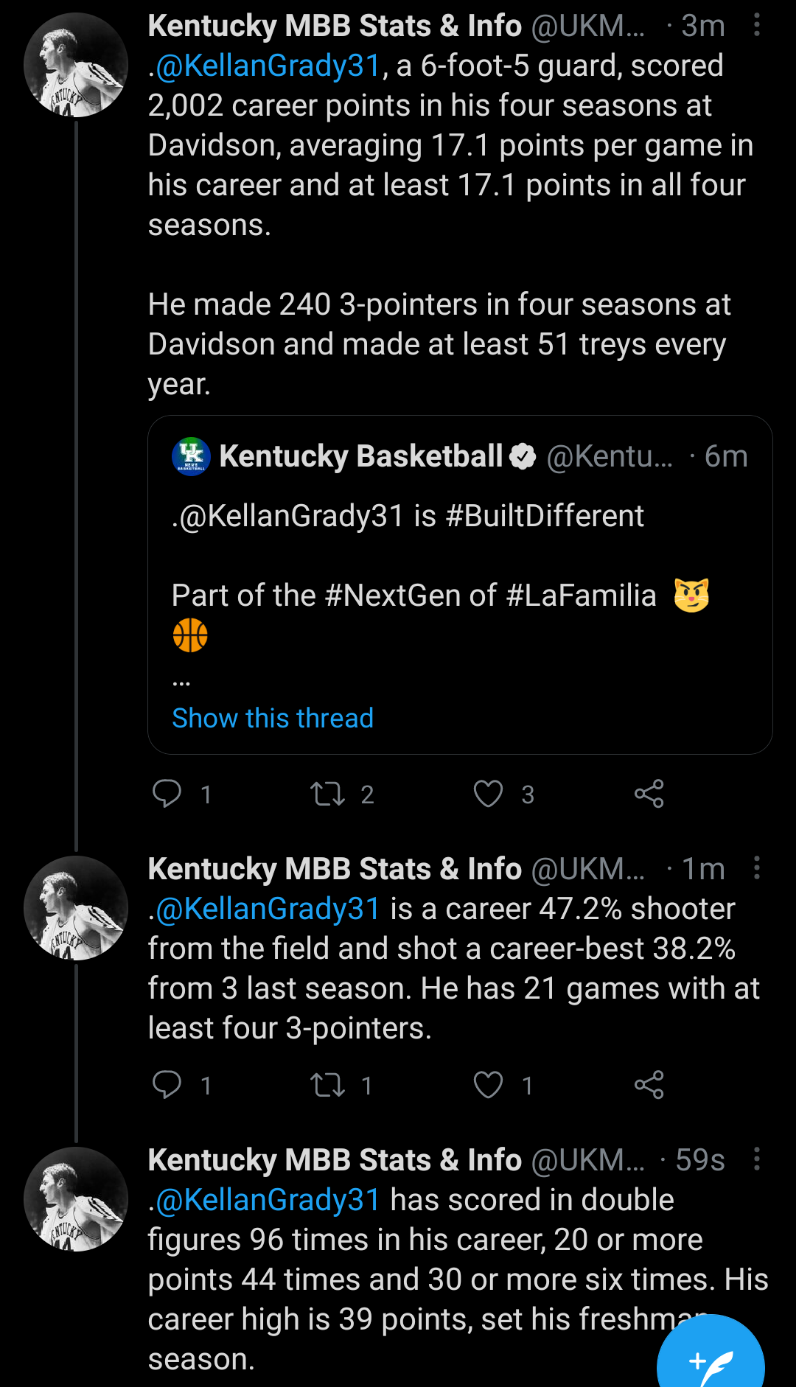Open the quoted Kentucky Basketball tweet
Image resolution: width=796 pixels, height=1387 pixels.
(460, 560)
